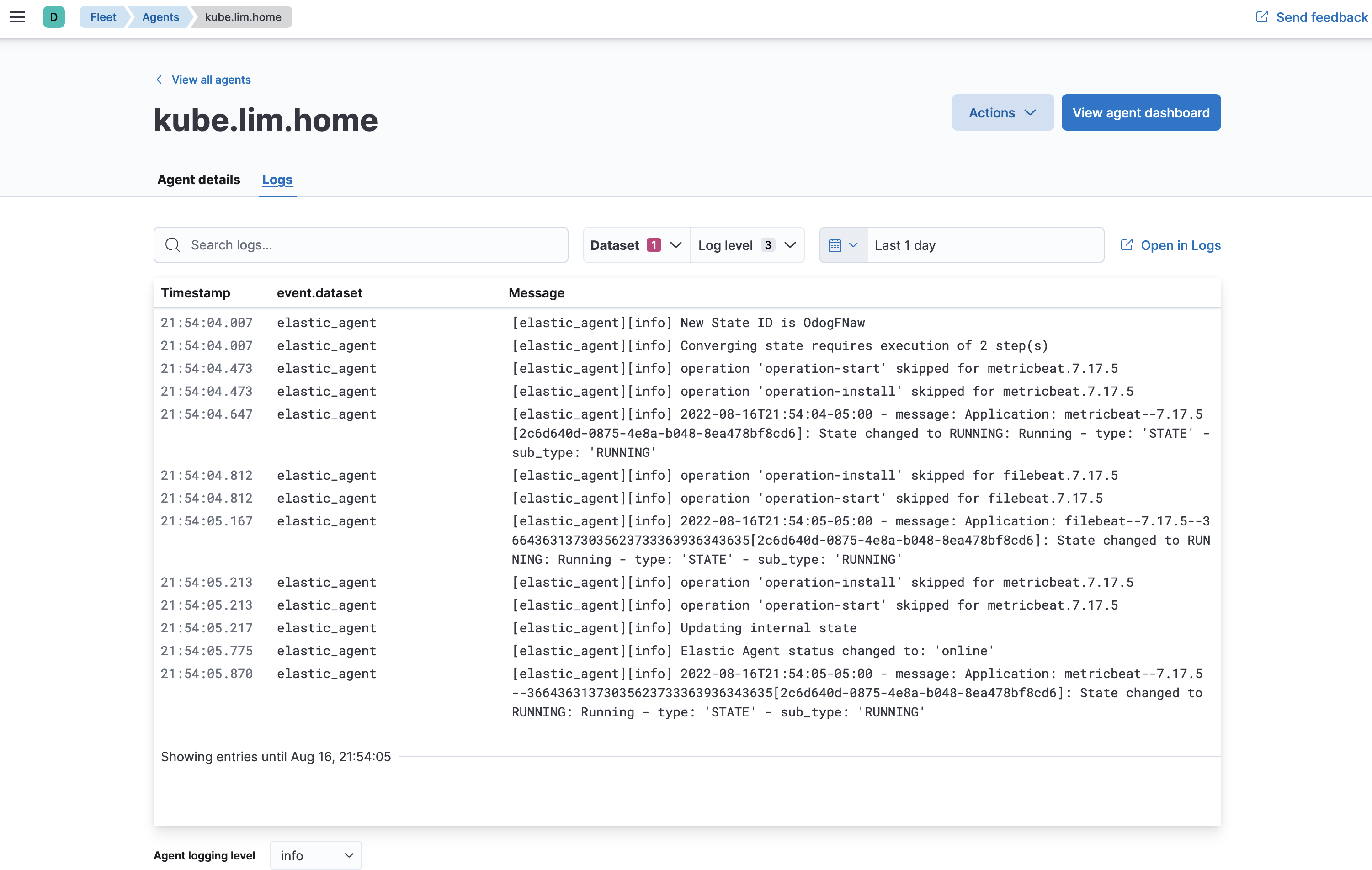Screen dimensions: 1372x870
Task: Click the back chevron beside View all agents
Action: [159, 80]
